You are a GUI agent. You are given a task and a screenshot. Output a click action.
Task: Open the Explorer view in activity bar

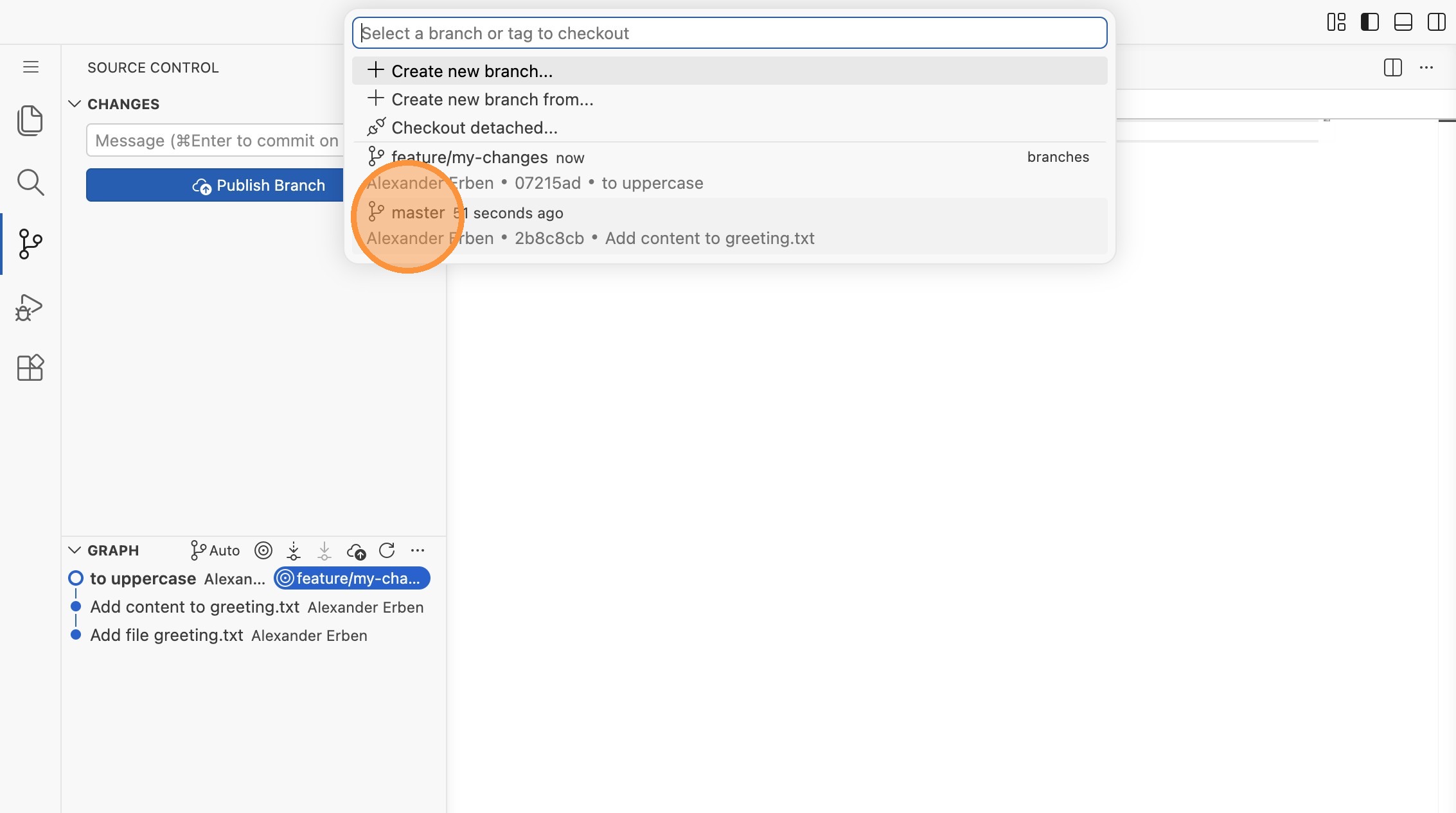(30, 120)
